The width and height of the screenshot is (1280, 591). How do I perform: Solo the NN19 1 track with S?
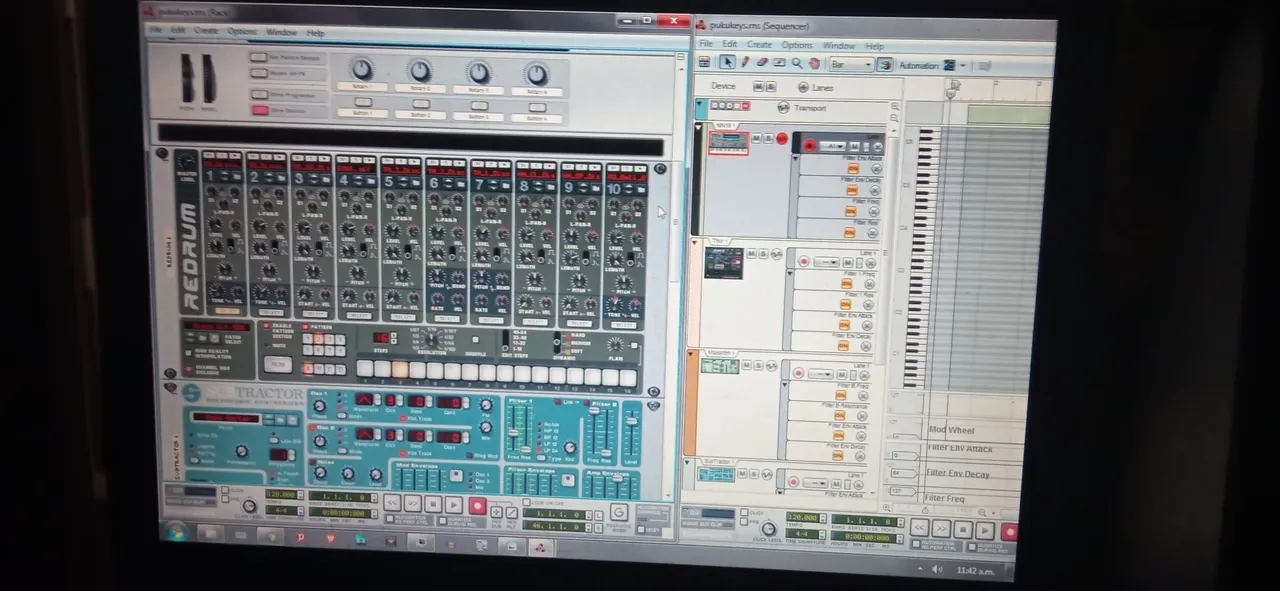767,138
